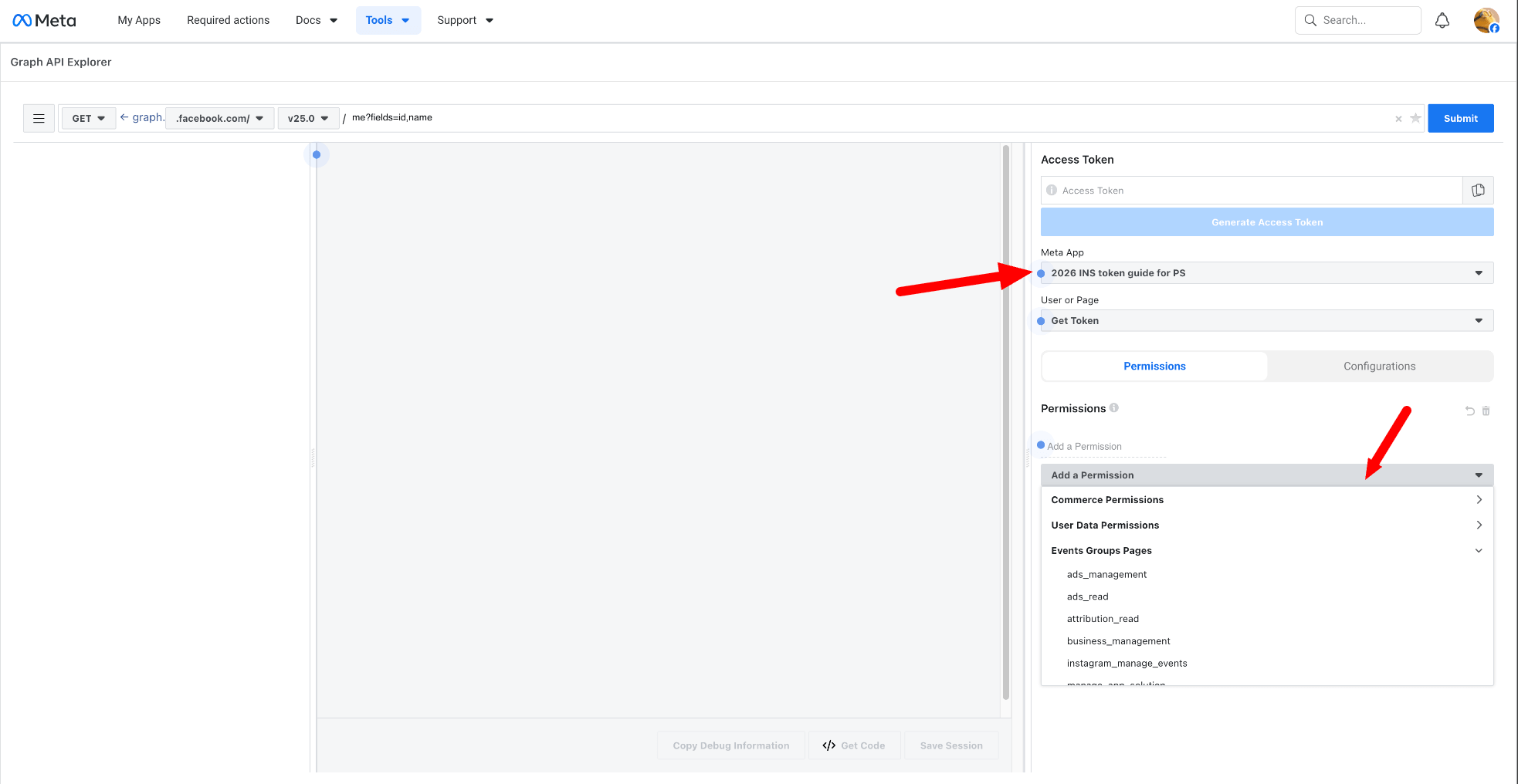Click the undo permissions reset icon
Viewport: 1518px width, 784px height.
[1469, 411]
